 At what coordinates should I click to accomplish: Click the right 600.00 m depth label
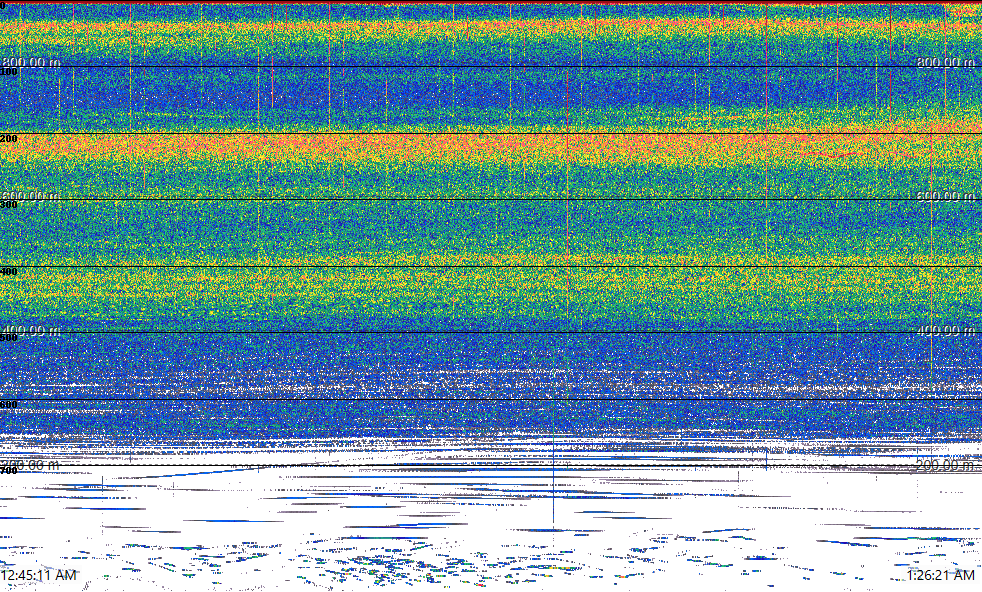946,196
